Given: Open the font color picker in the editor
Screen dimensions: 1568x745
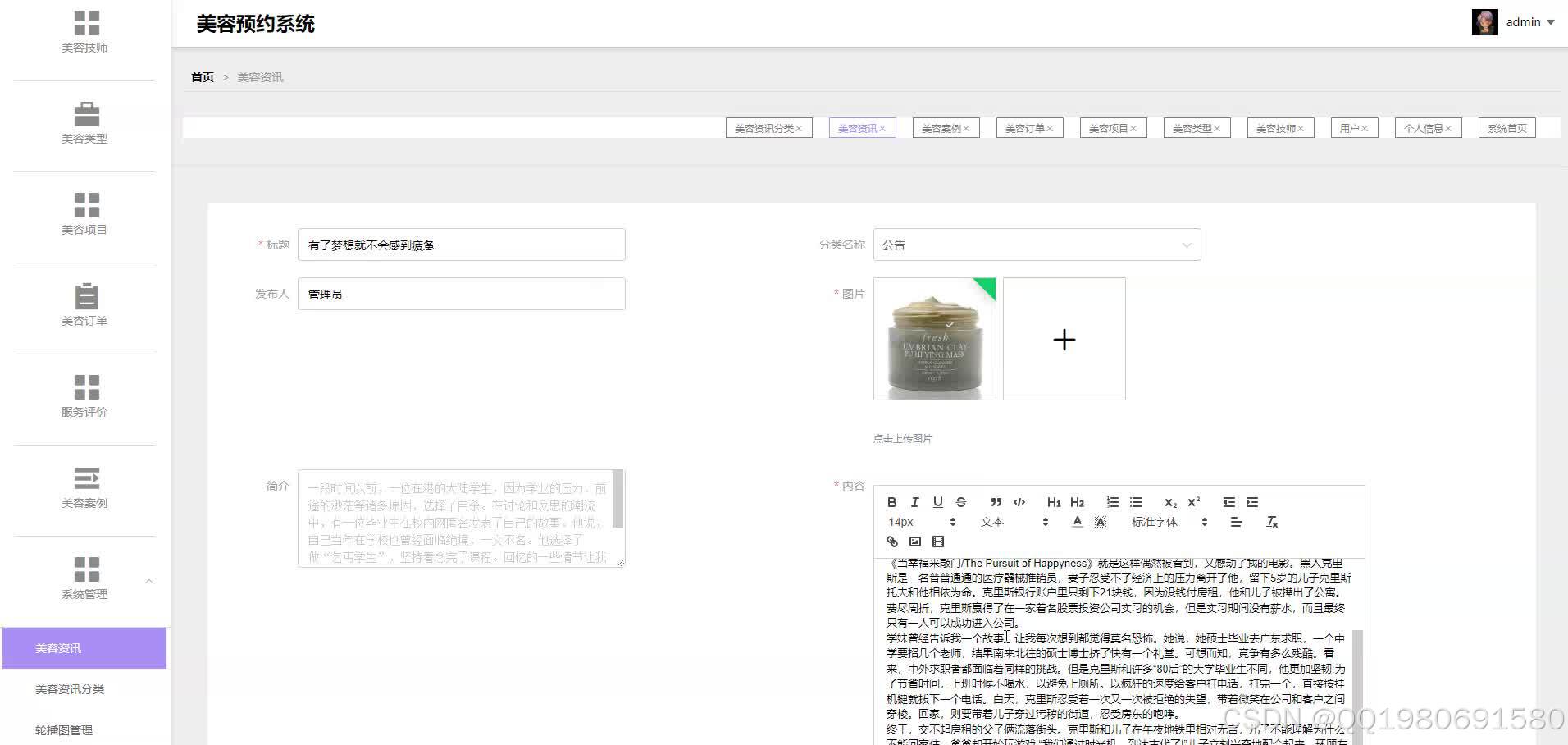Looking at the screenshot, I should 1078,522.
